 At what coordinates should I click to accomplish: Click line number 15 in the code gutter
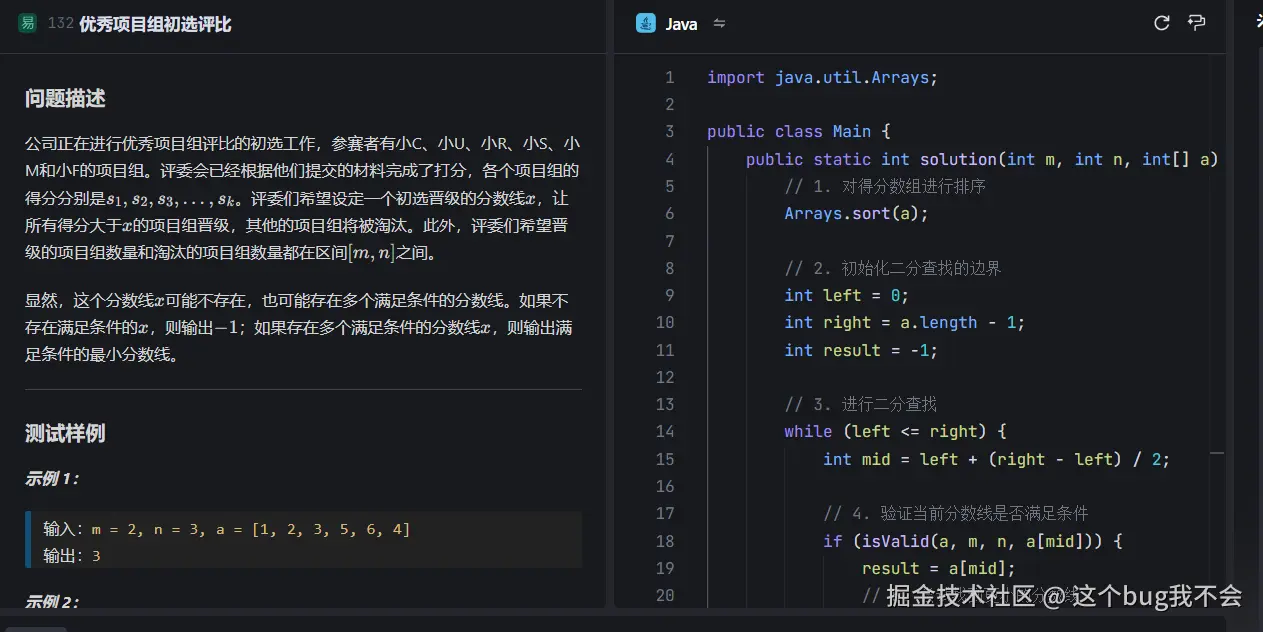[665, 459]
